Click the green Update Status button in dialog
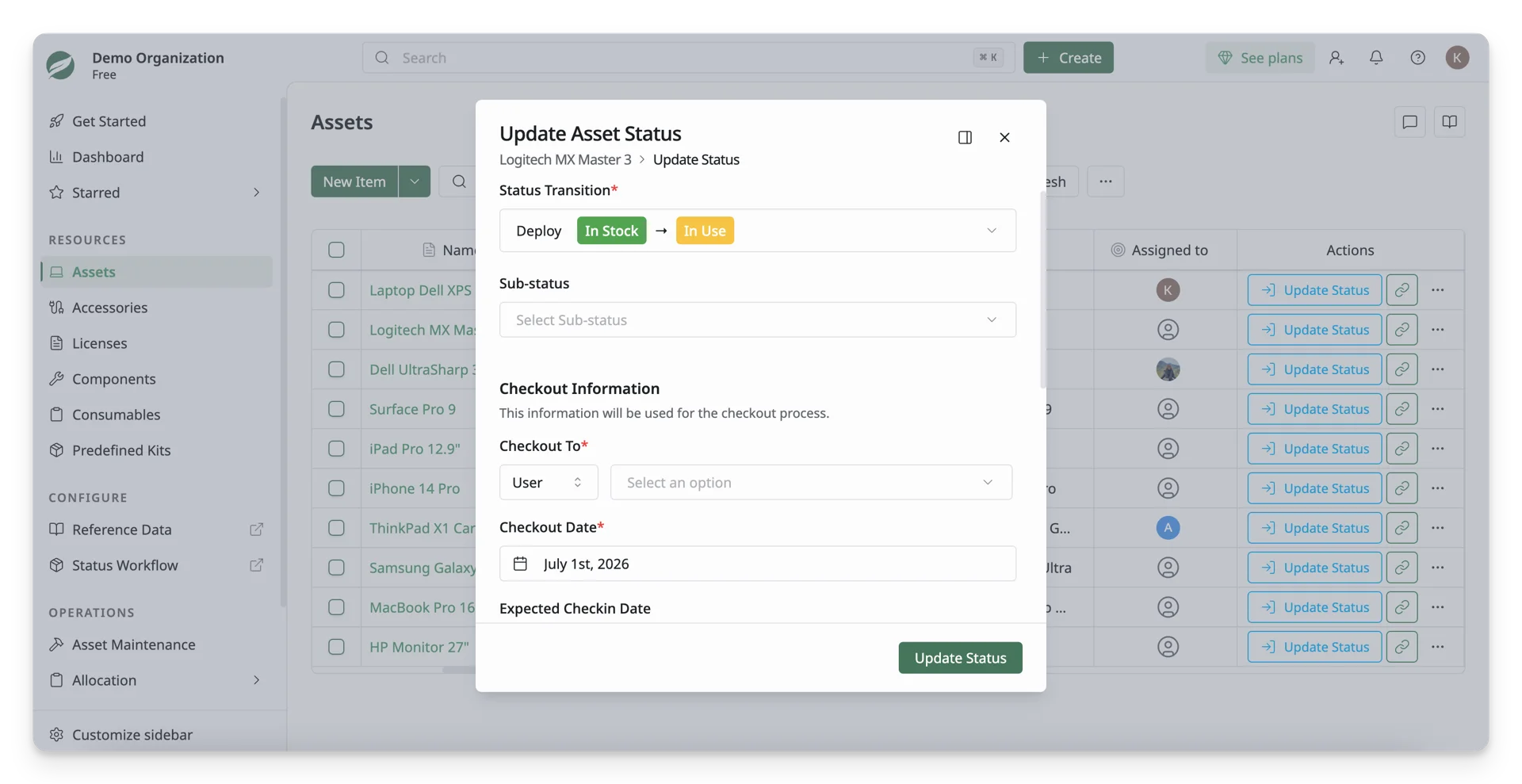The width and height of the screenshot is (1522, 784). 960,658
